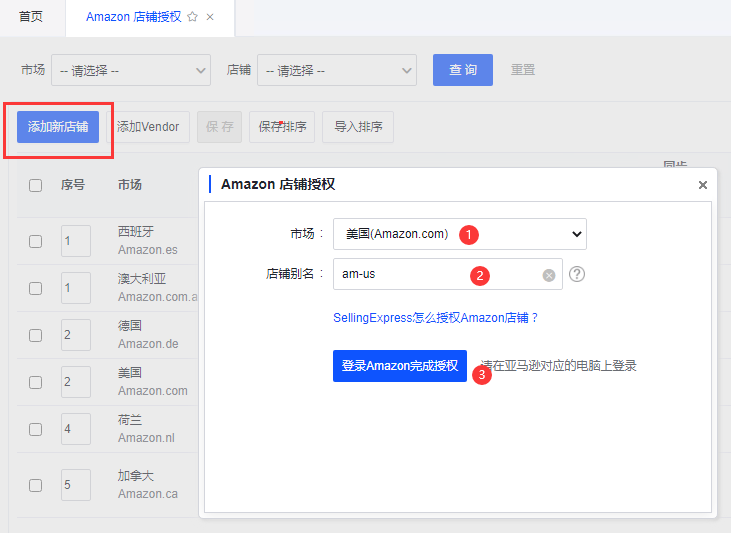Image resolution: width=731 pixels, height=533 pixels.
Task: Click the 保存排序 button
Action: [282, 127]
